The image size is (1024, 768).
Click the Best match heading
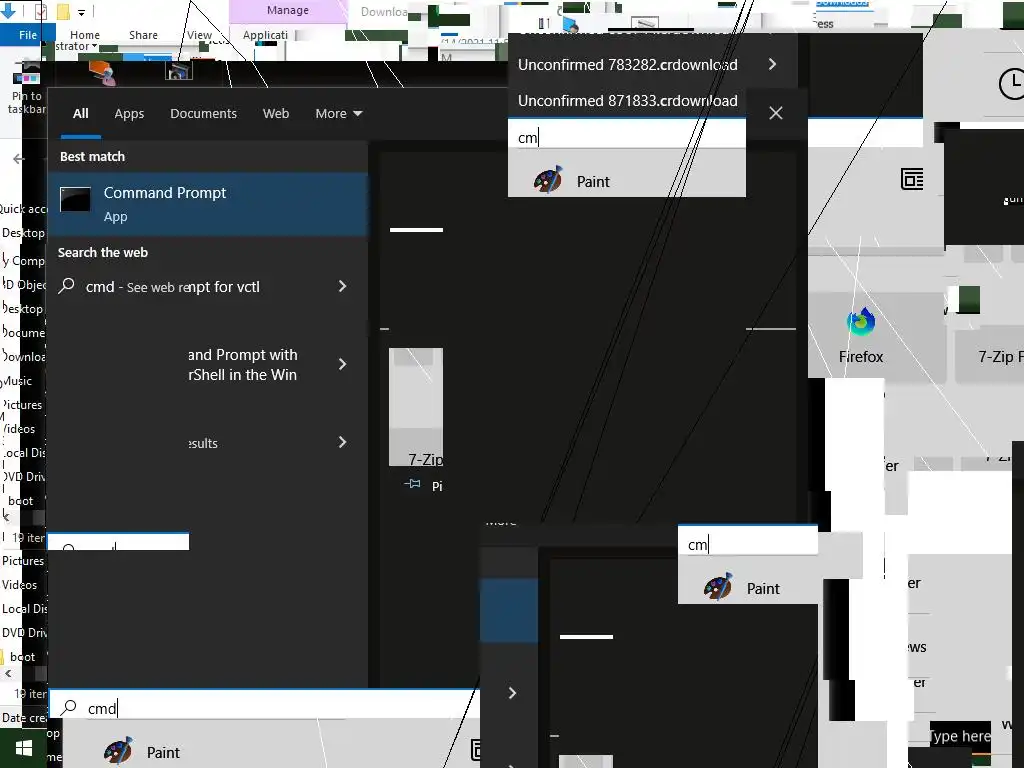point(92,156)
